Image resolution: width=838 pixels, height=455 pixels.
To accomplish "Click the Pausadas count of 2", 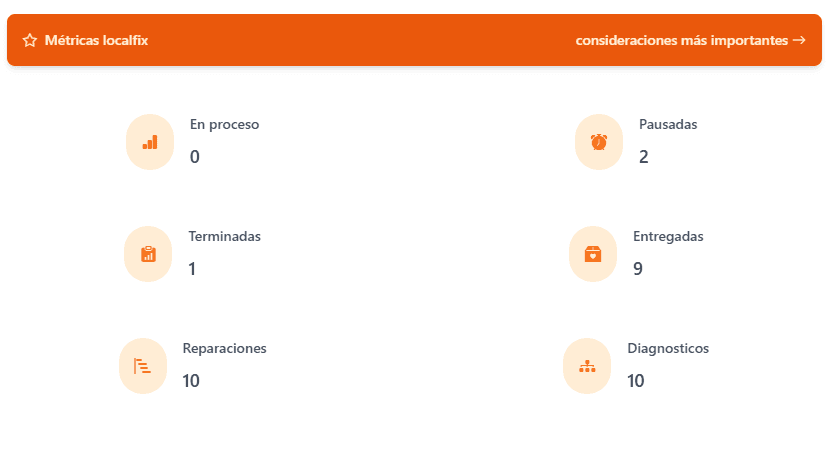I will pos(644,157).
